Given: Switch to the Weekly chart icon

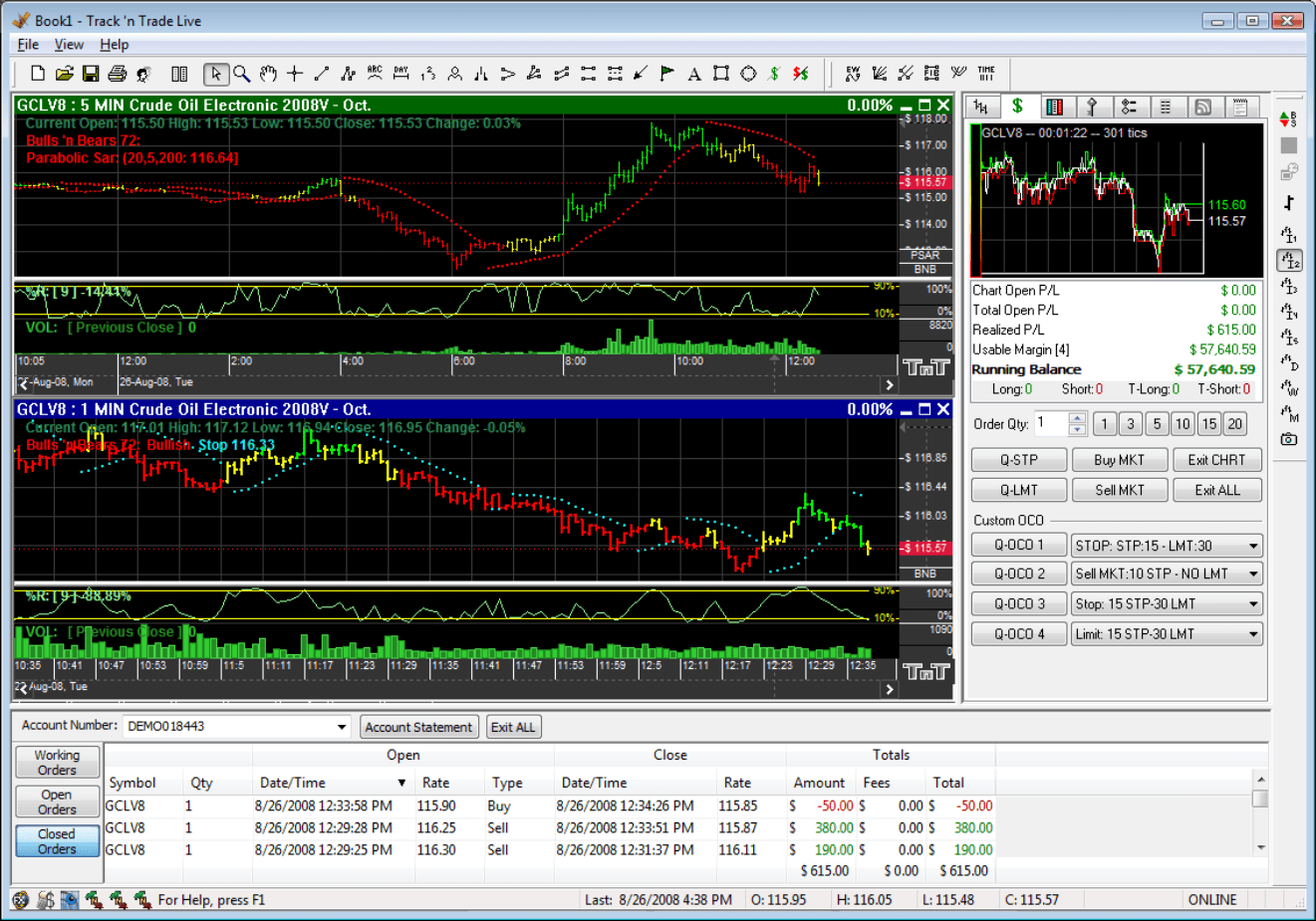Looking at the screenshot, I should click(x=1289, y=388).
